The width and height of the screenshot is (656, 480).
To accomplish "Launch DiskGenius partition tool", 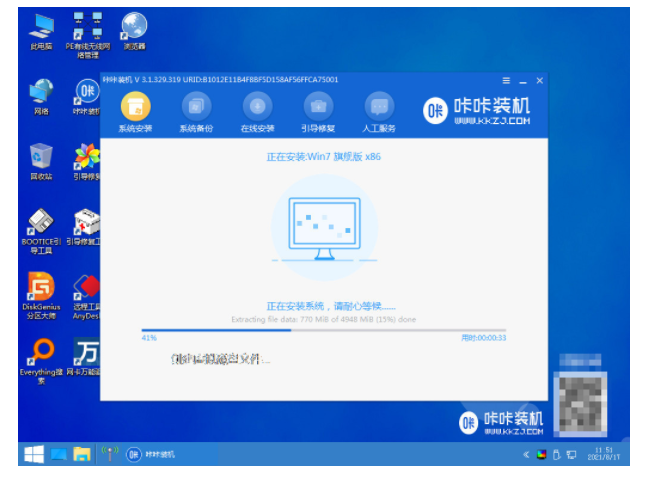I will coord(41,290).
